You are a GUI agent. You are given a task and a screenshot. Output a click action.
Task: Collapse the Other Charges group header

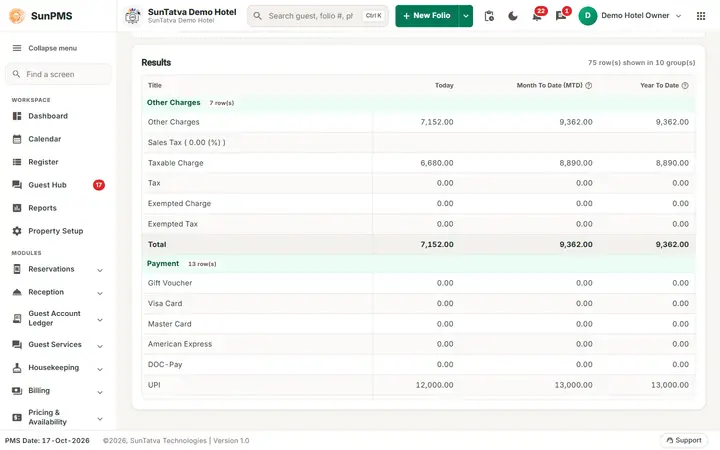[x=418, y=102]
